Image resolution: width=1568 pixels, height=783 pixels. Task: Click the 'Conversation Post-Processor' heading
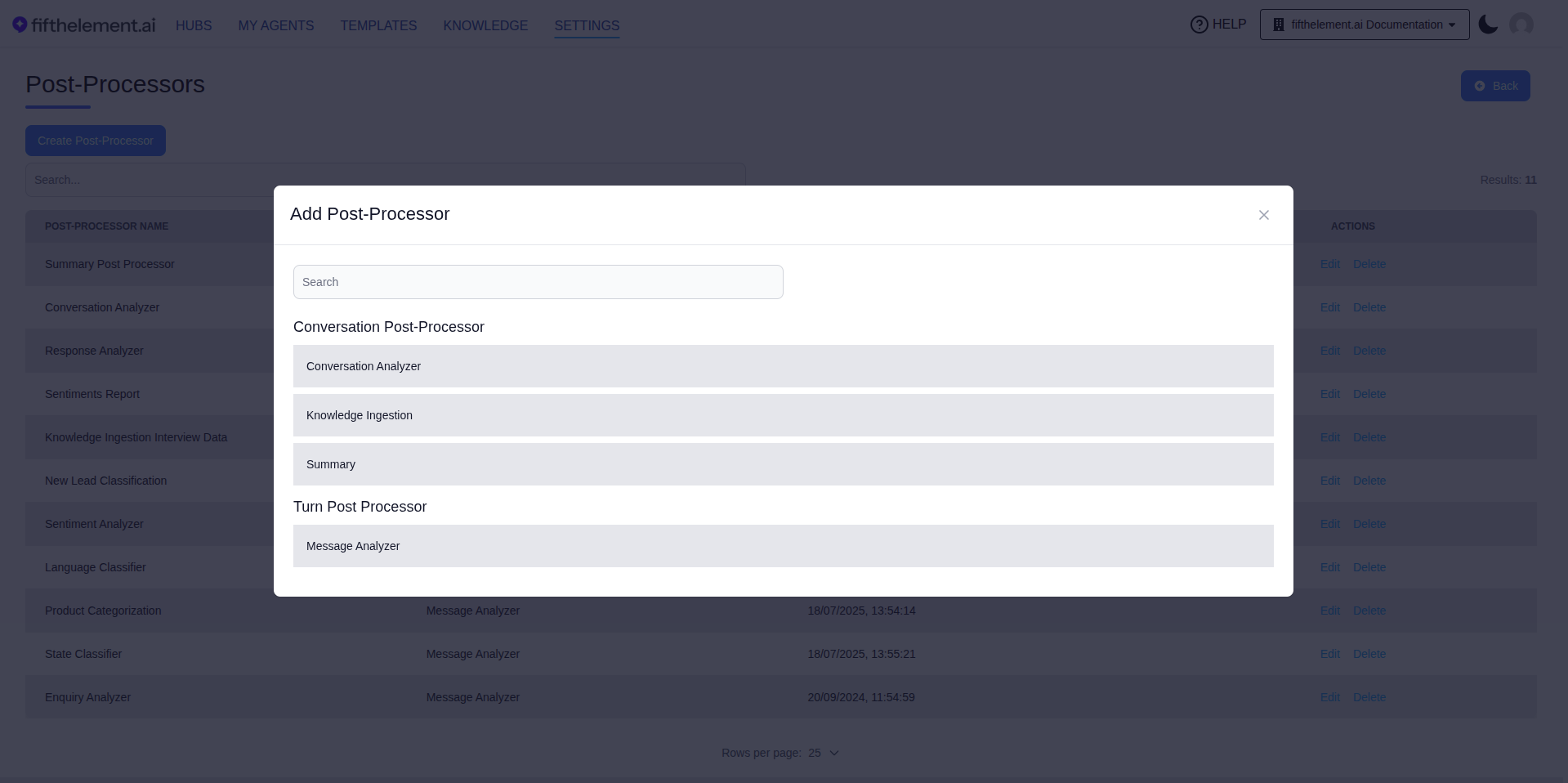tap(389, 327)
